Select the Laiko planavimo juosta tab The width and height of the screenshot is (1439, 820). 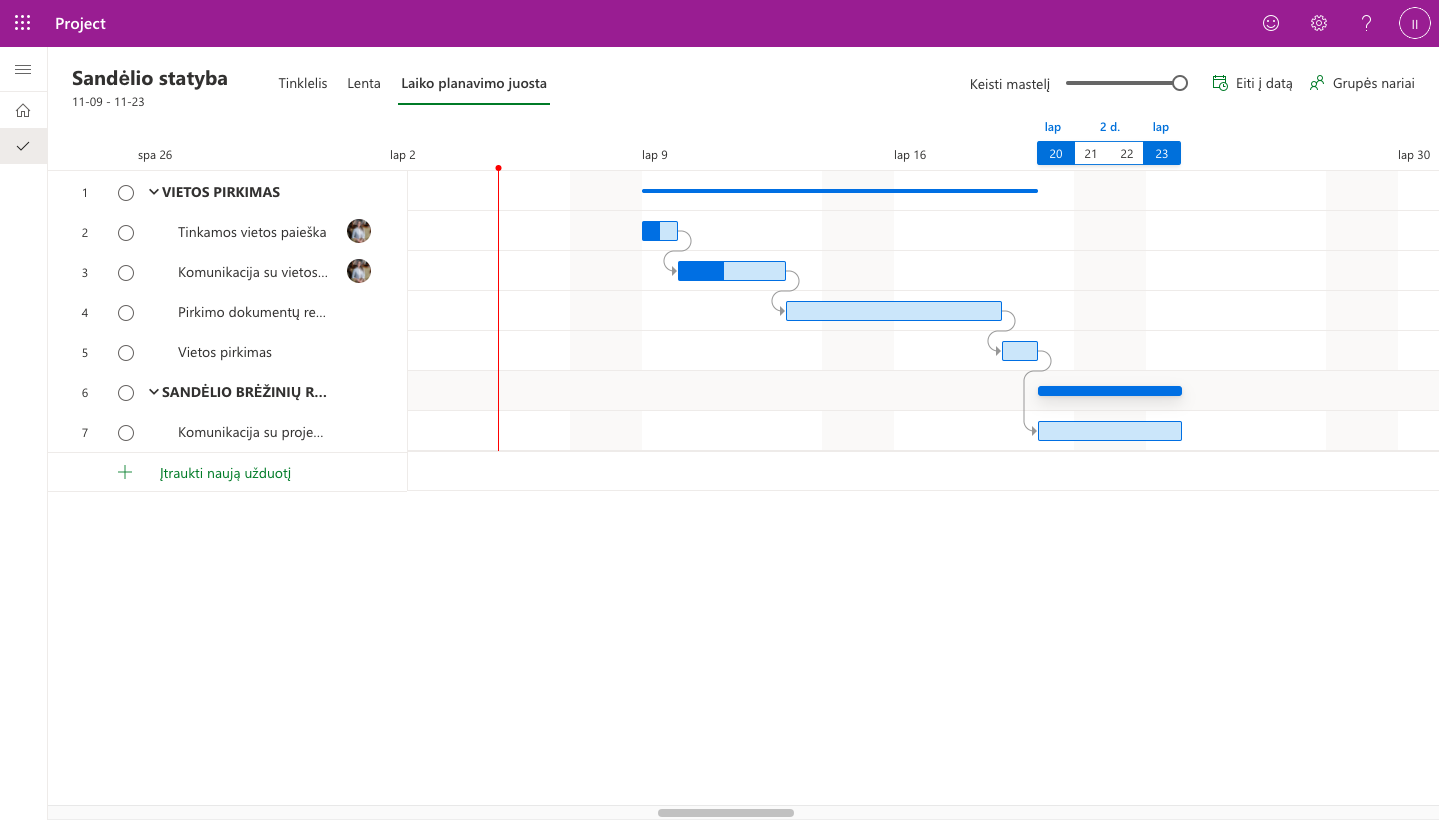[474, 83]
